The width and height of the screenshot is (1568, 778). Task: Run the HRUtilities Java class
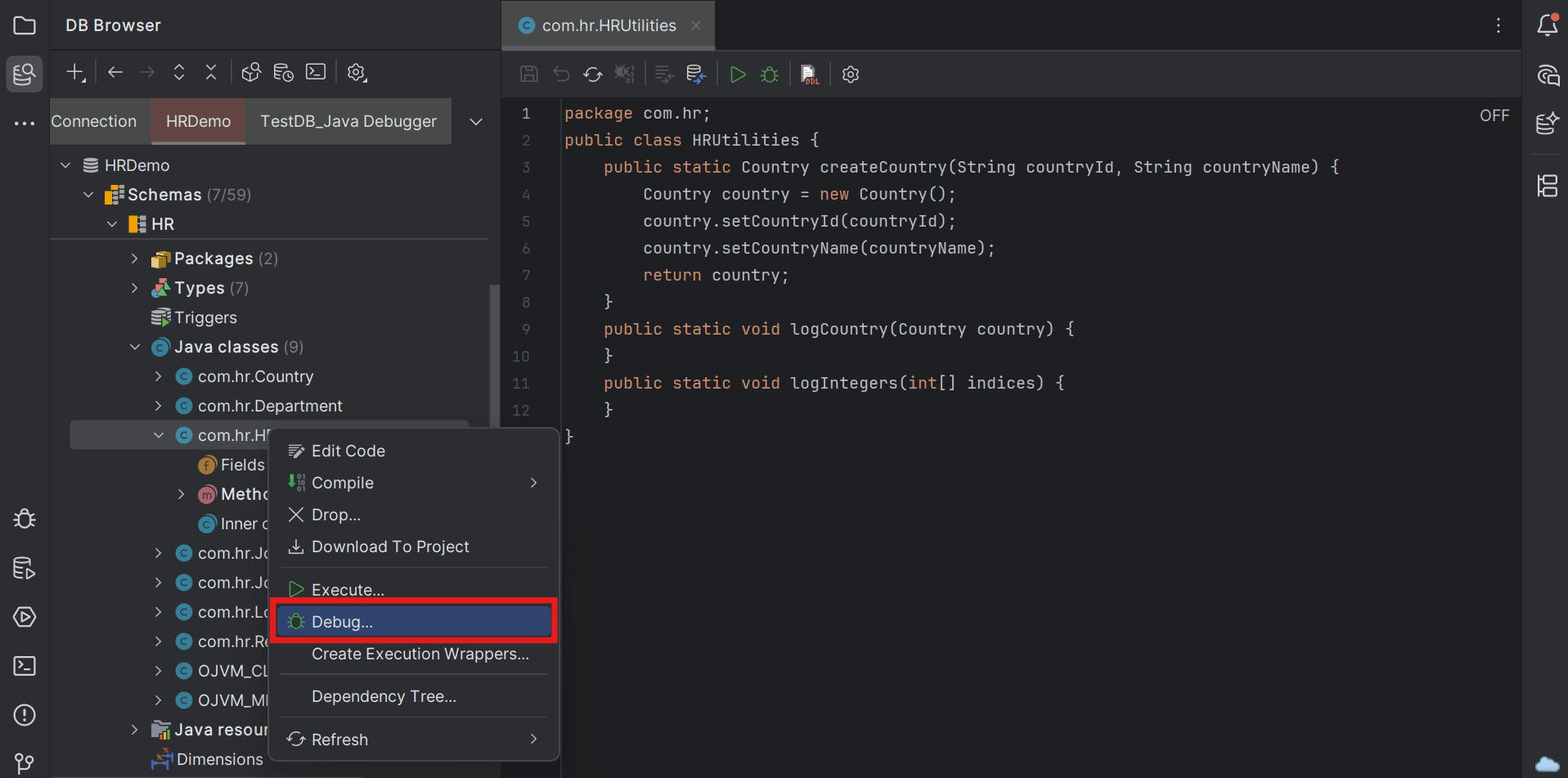(x=737, y=74)
